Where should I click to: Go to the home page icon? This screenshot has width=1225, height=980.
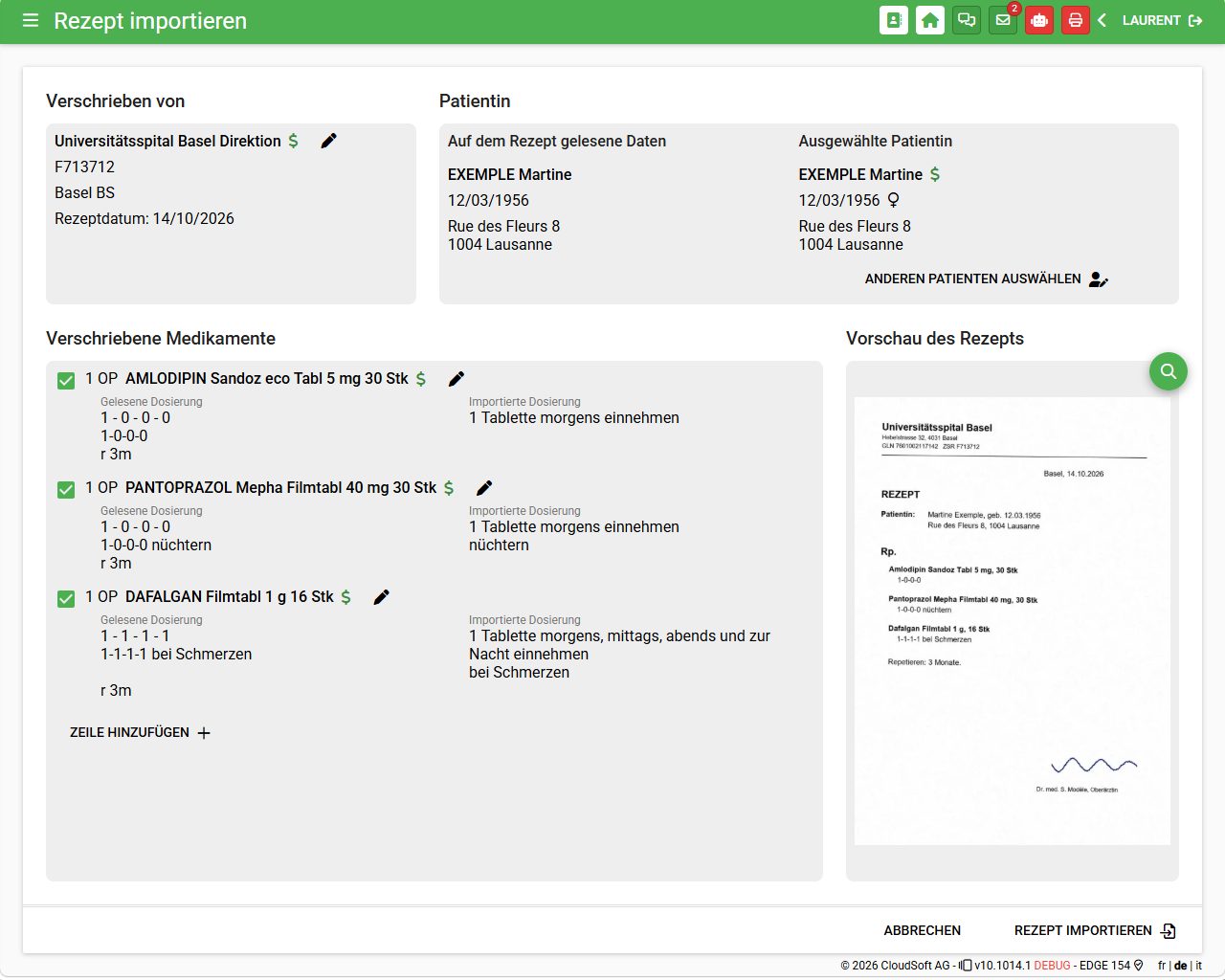coord(930,20)
